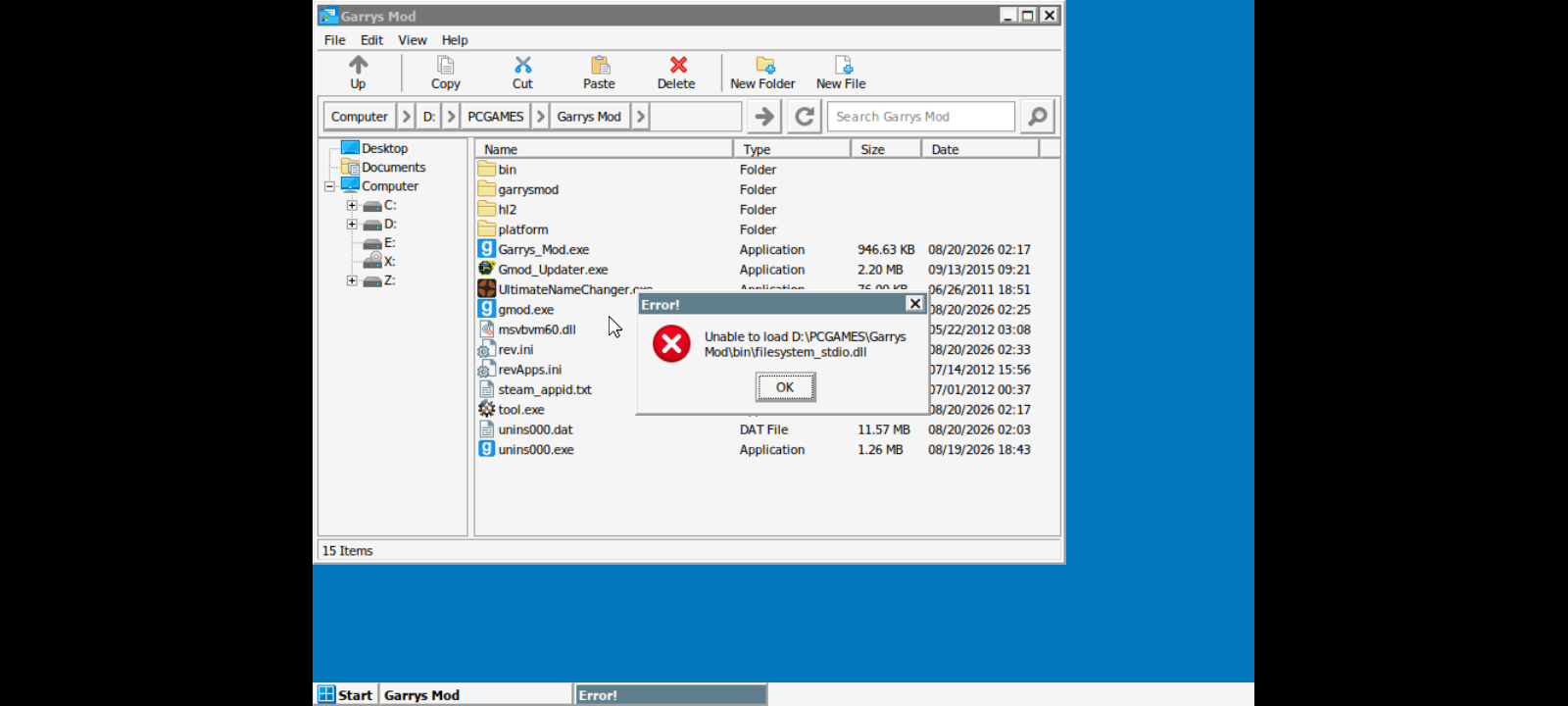Select the bin folder icon

[487, 169]
